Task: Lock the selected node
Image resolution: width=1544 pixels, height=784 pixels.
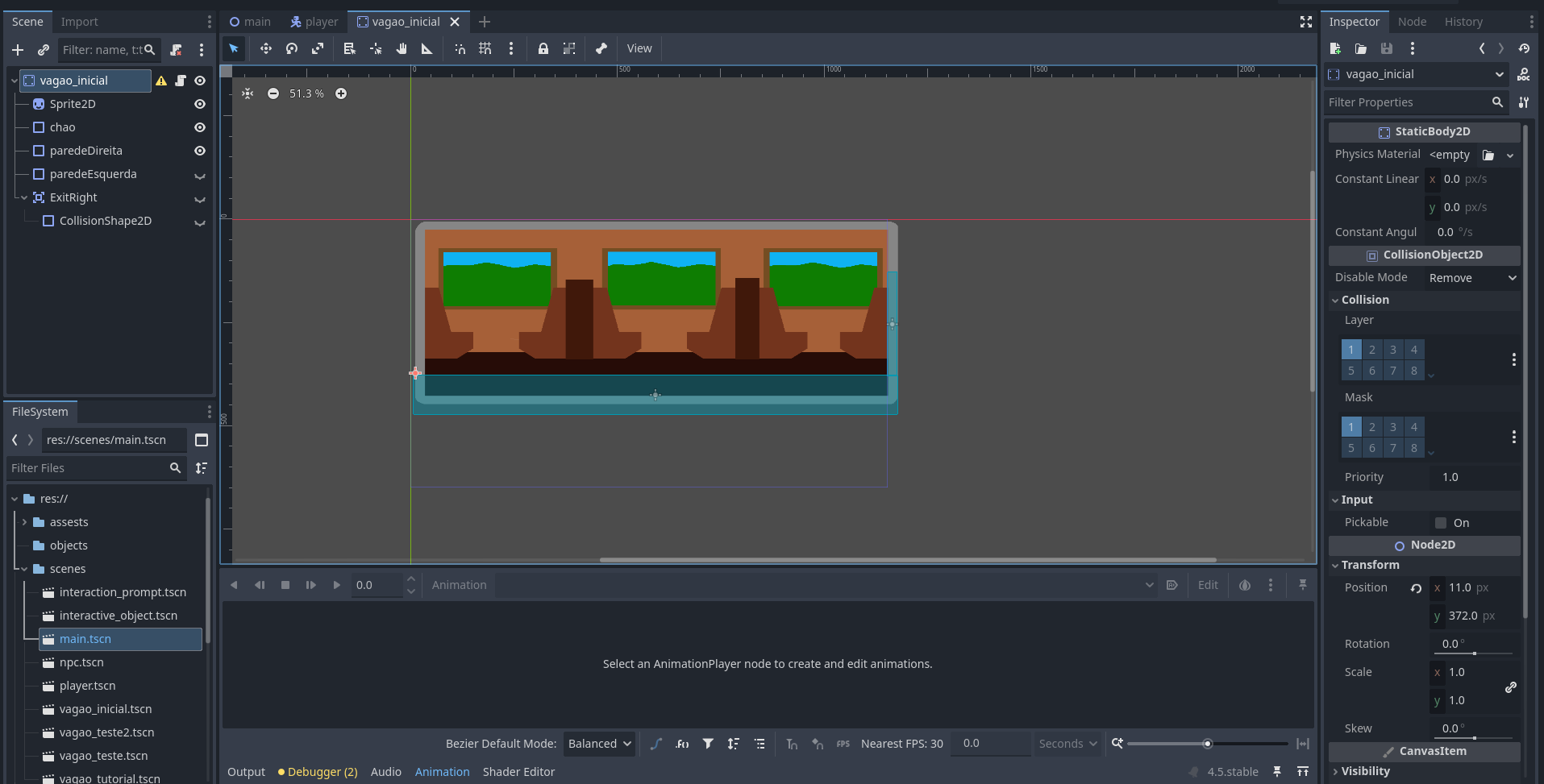Action: click(x=543, y=48)
